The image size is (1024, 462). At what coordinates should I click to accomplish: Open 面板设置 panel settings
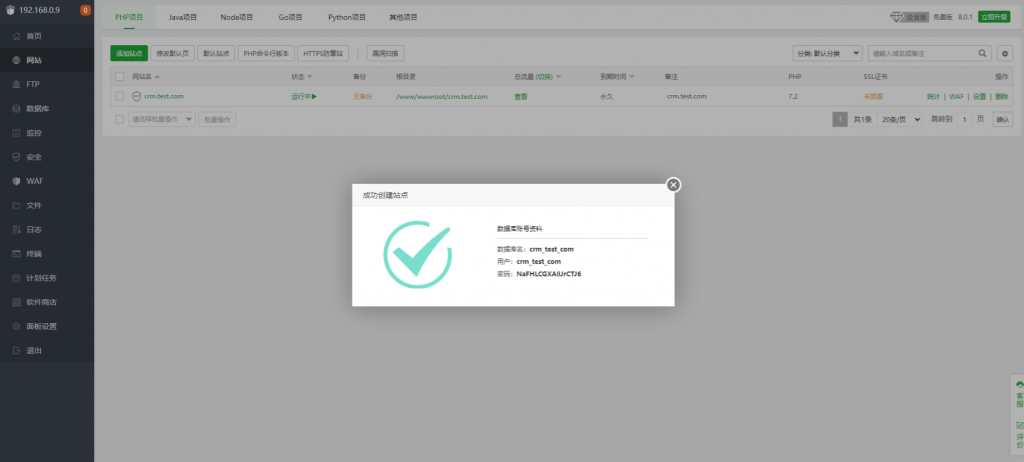coord(41,327)
